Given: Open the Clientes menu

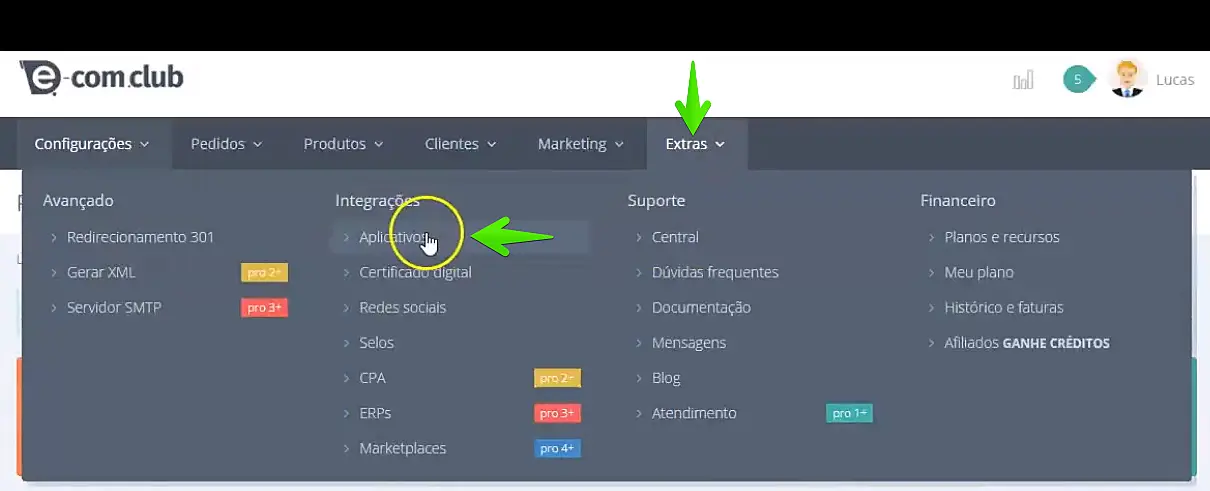Looking at the screenshot, I should point(461,144).
